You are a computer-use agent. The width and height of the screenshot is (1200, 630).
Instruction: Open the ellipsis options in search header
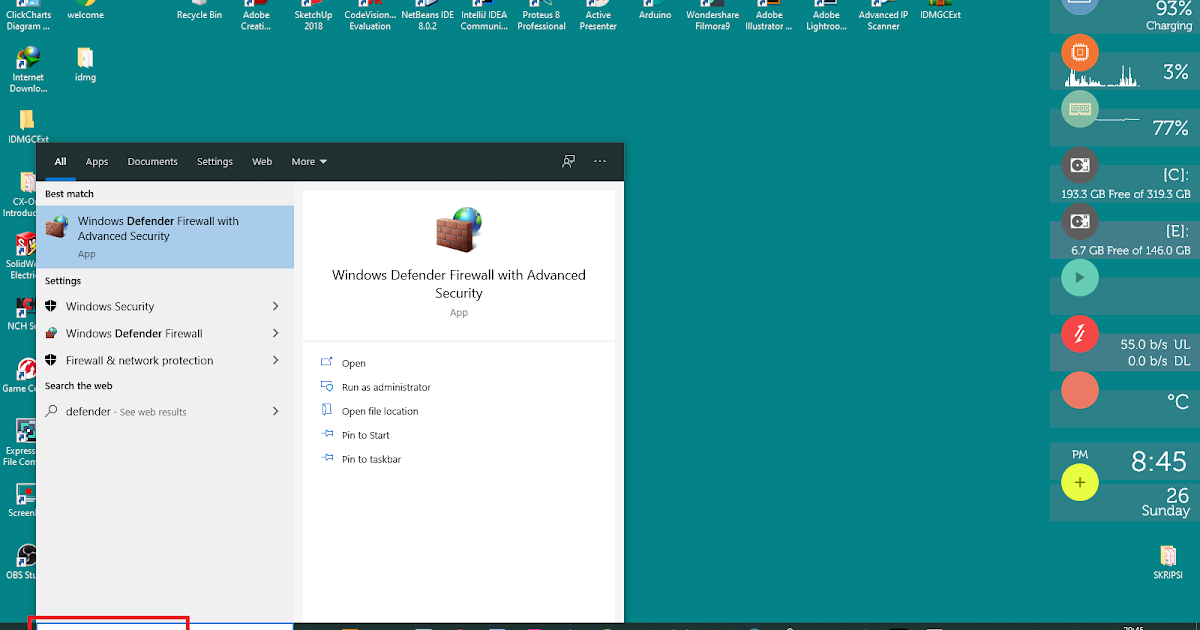coord(600,161)
